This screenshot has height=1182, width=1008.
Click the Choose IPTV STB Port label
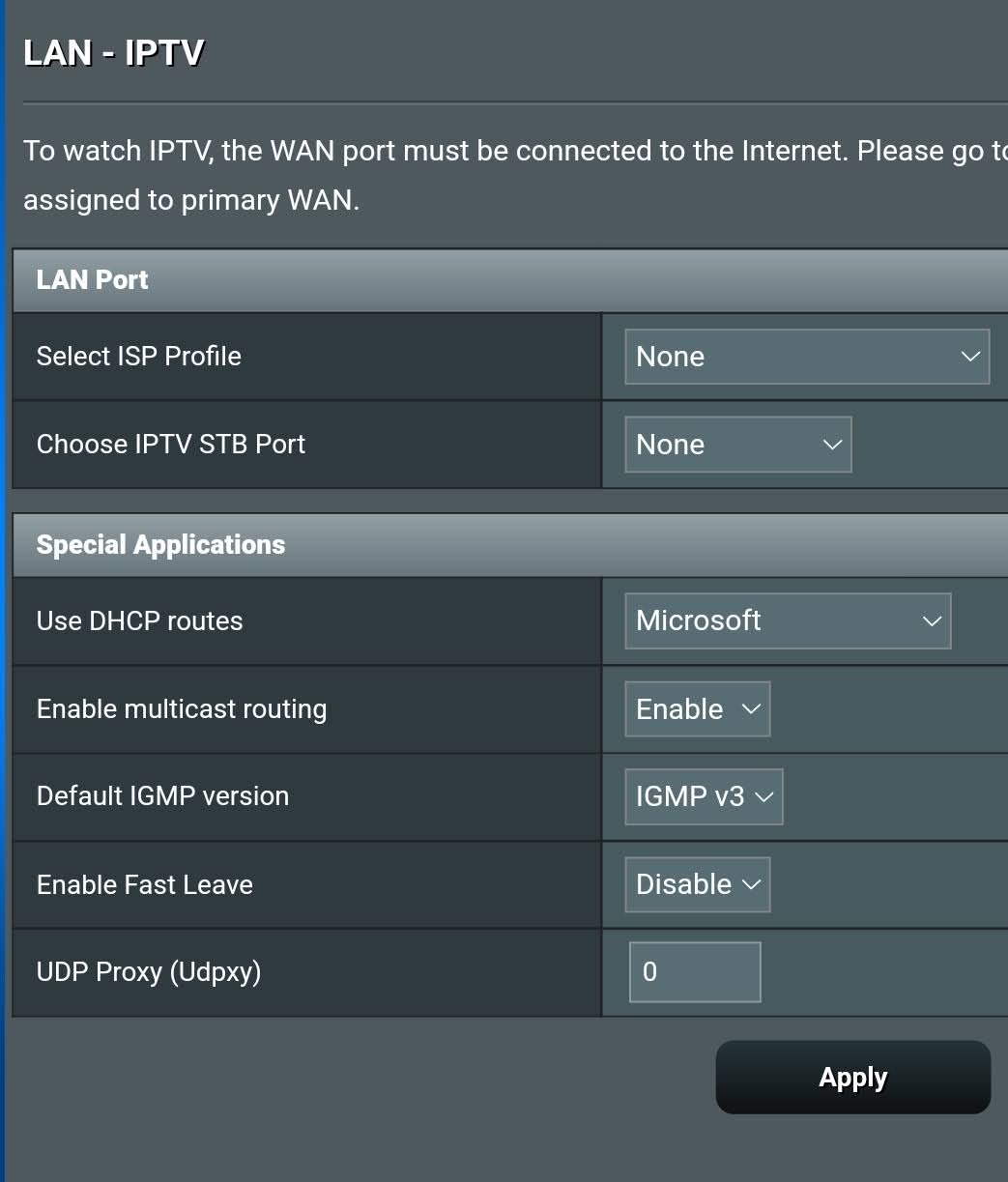coord(171,445)
